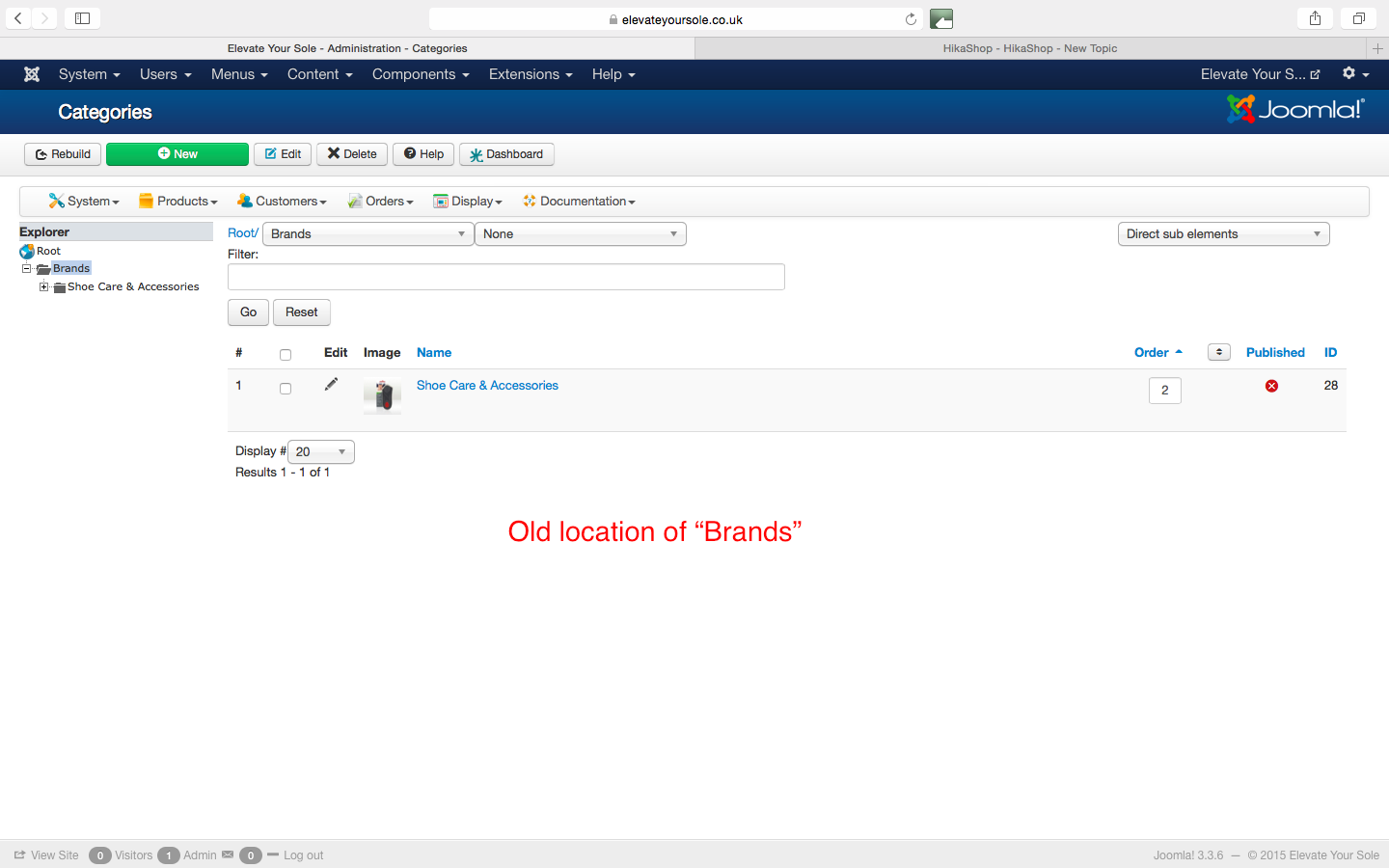Open the Components menu
This screenshot has width=1389, height=868.
(421, 74)
